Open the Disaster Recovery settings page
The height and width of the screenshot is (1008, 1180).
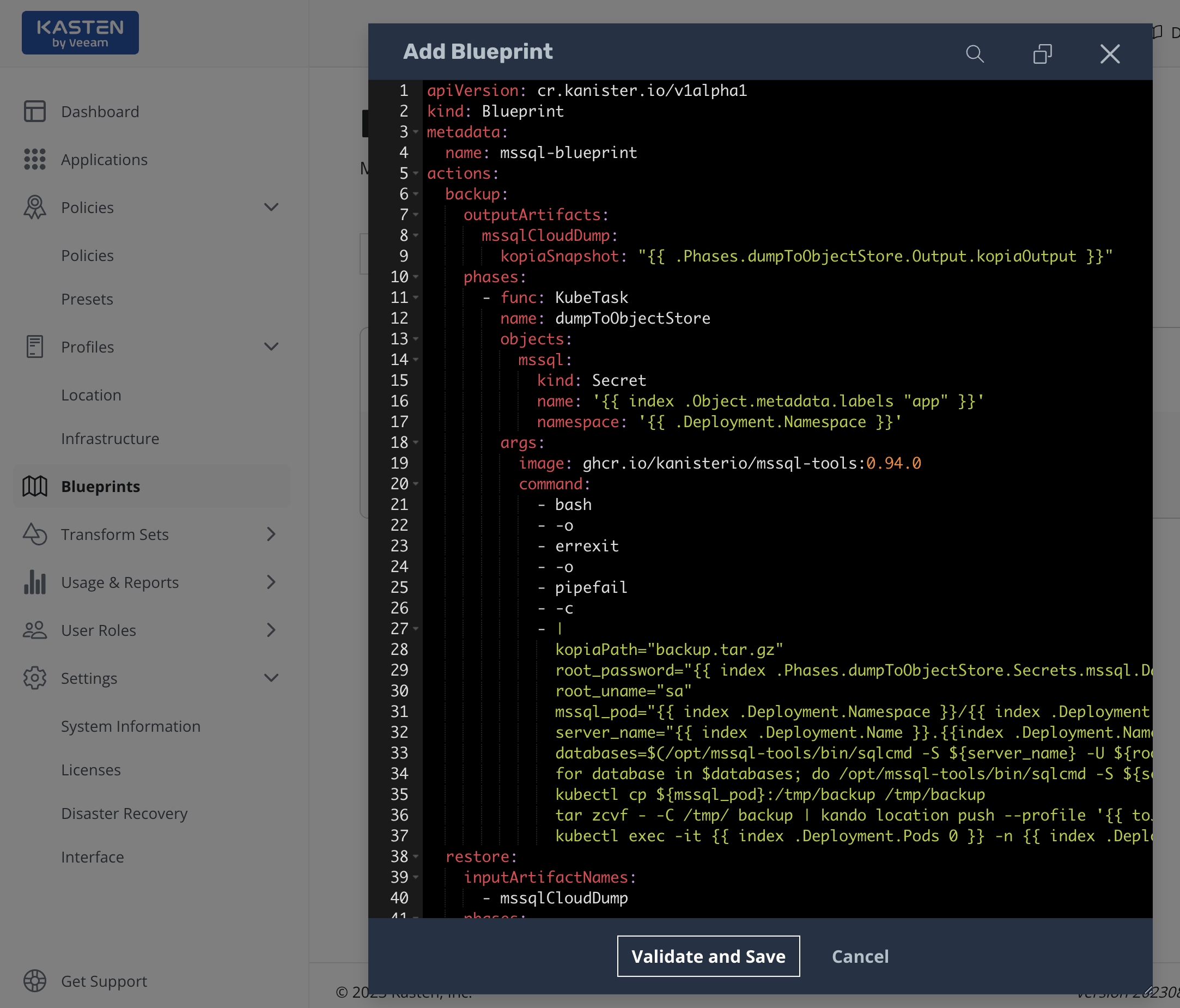pos(124,813)
